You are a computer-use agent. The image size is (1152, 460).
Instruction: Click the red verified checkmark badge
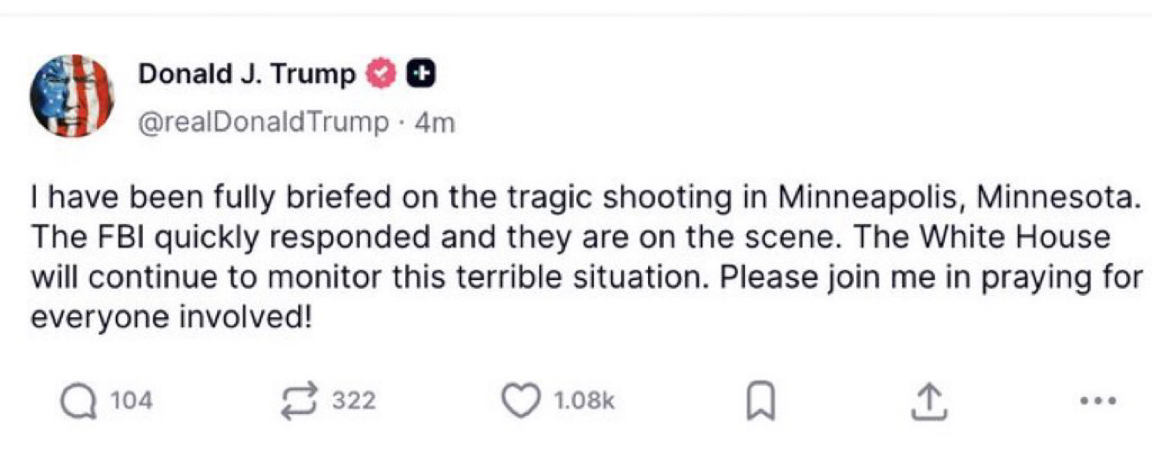pyautogui.click(x=382, y=74)
